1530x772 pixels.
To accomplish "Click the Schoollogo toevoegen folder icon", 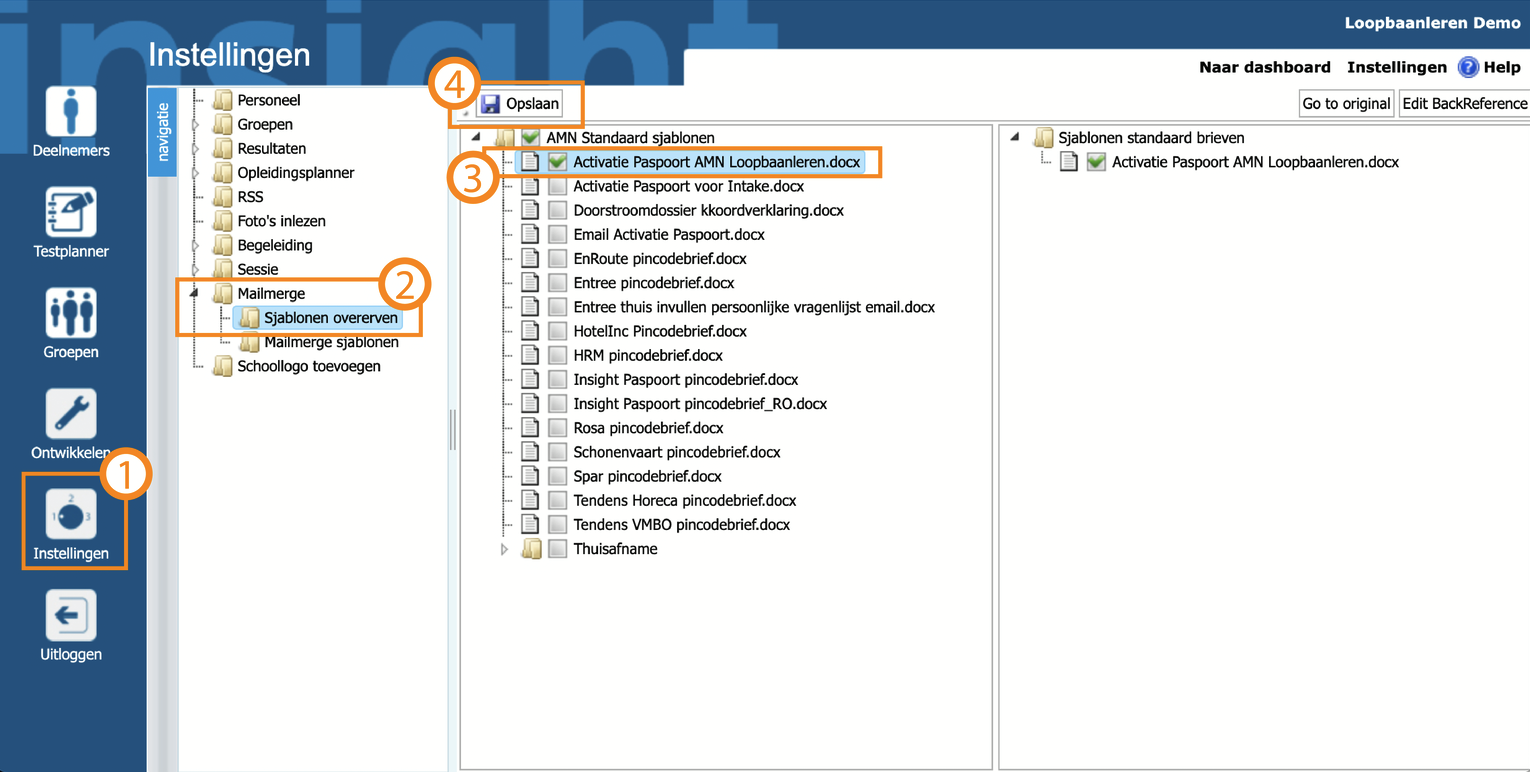I will click(223, 366).
